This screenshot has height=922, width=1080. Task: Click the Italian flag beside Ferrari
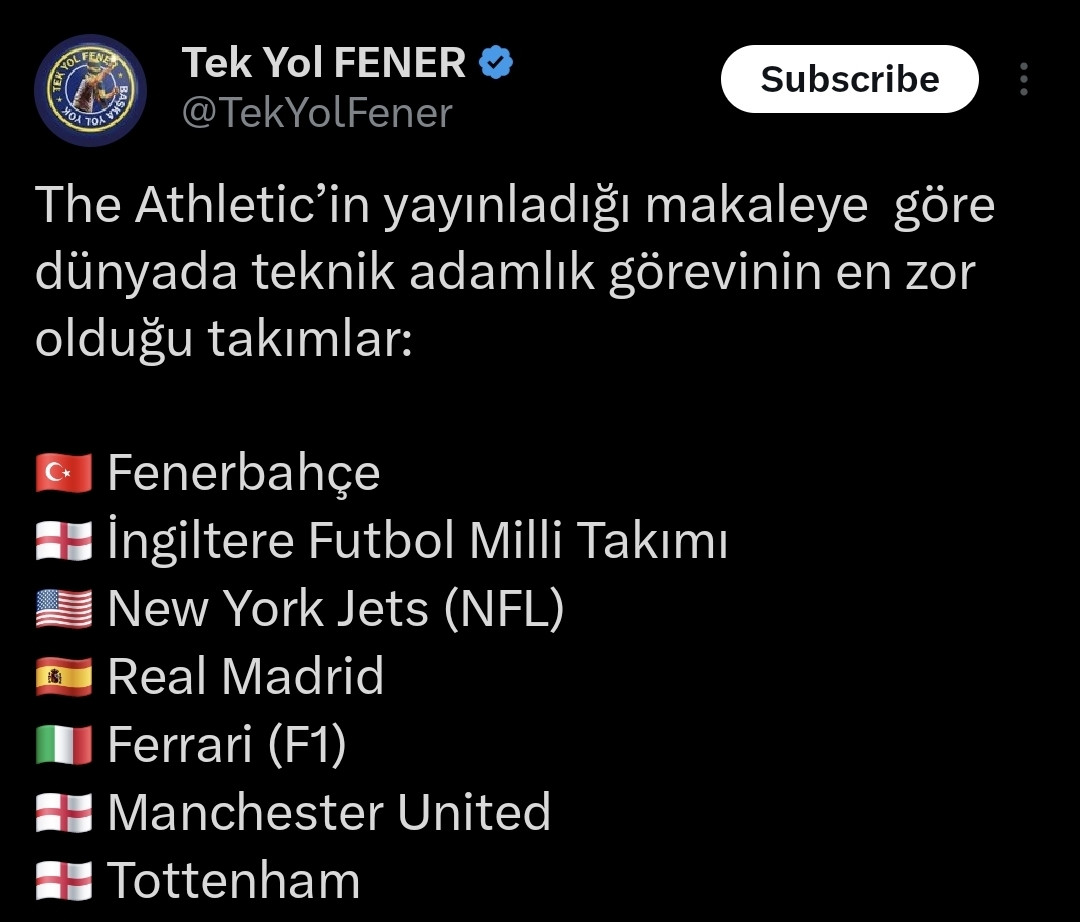coord(64,745)
